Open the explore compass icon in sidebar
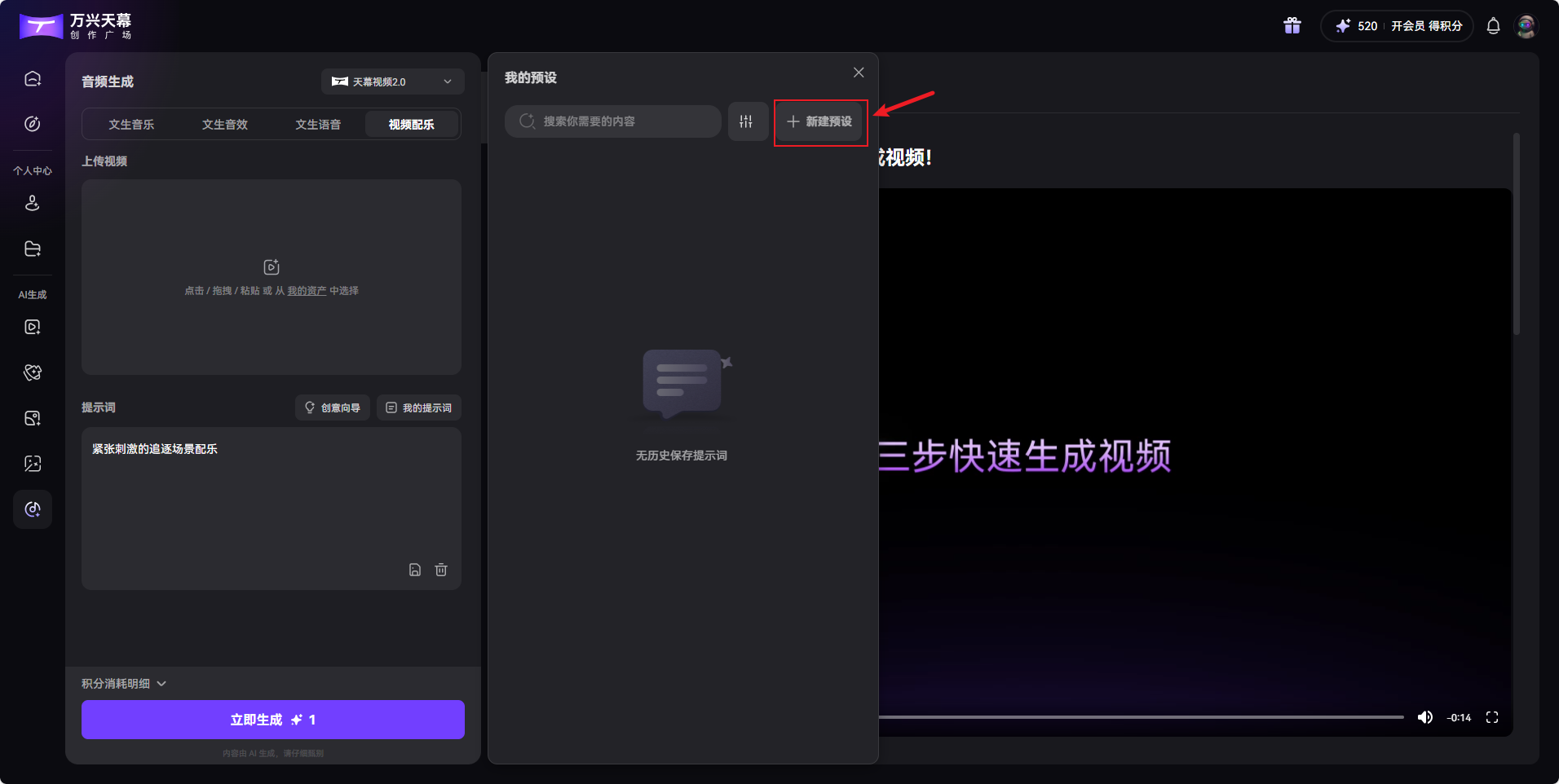1559x784 pixels. click(32, 124)
